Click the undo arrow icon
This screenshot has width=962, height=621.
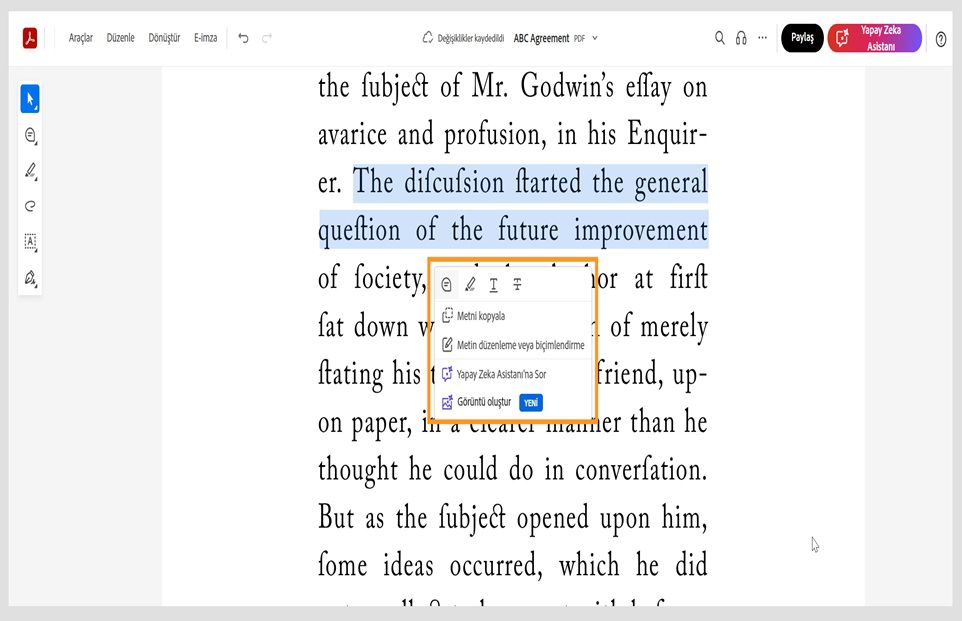244,38
